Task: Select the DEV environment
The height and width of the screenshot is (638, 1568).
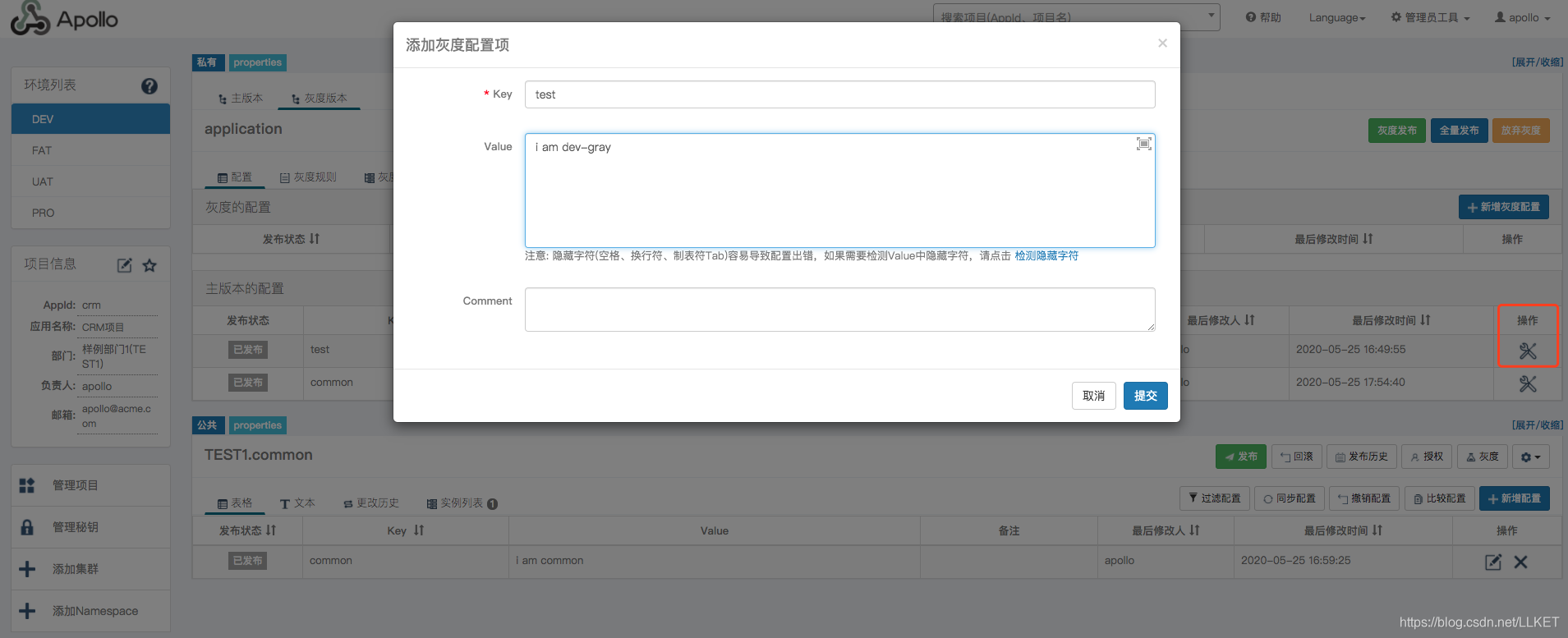Action: [90, 119]
